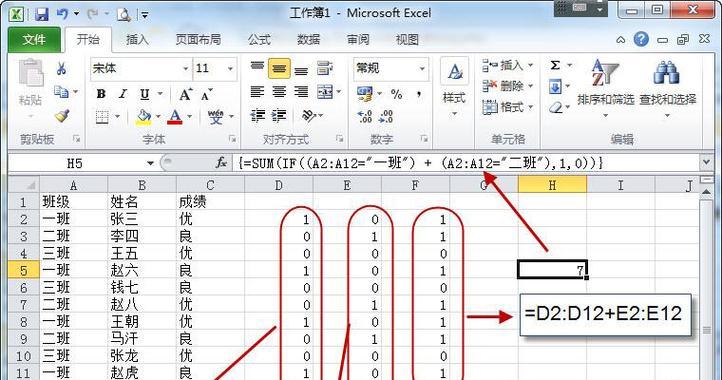
Task: Cut selection with the scissors icon
Action: click(x=61, y=69)
